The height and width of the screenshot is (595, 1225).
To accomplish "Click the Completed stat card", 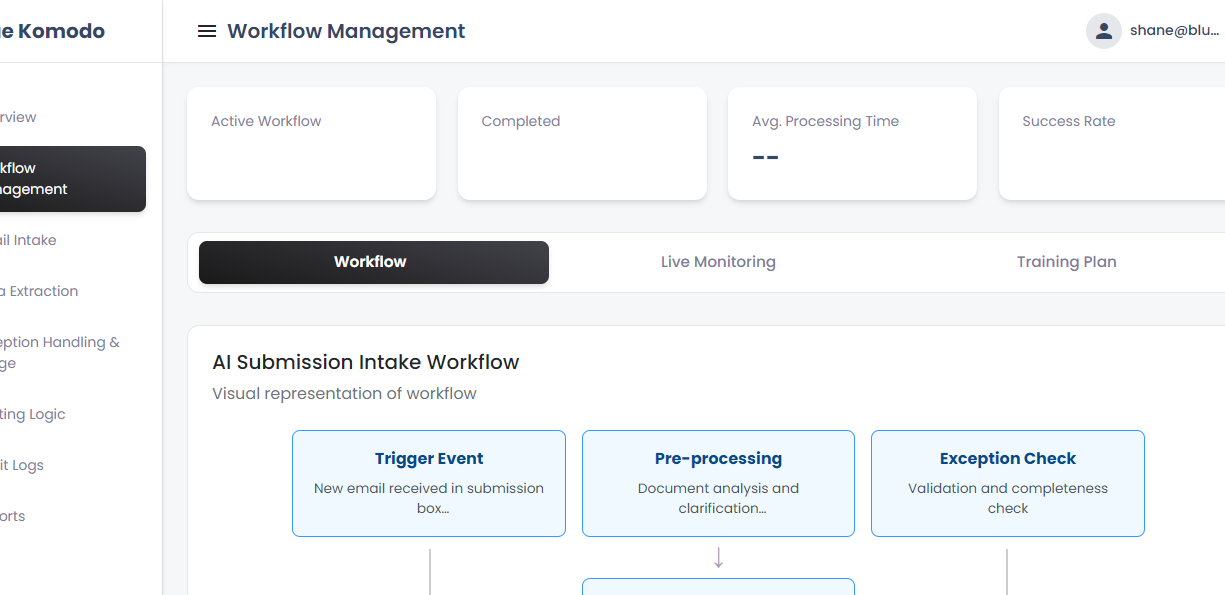I will click(582, 143).
